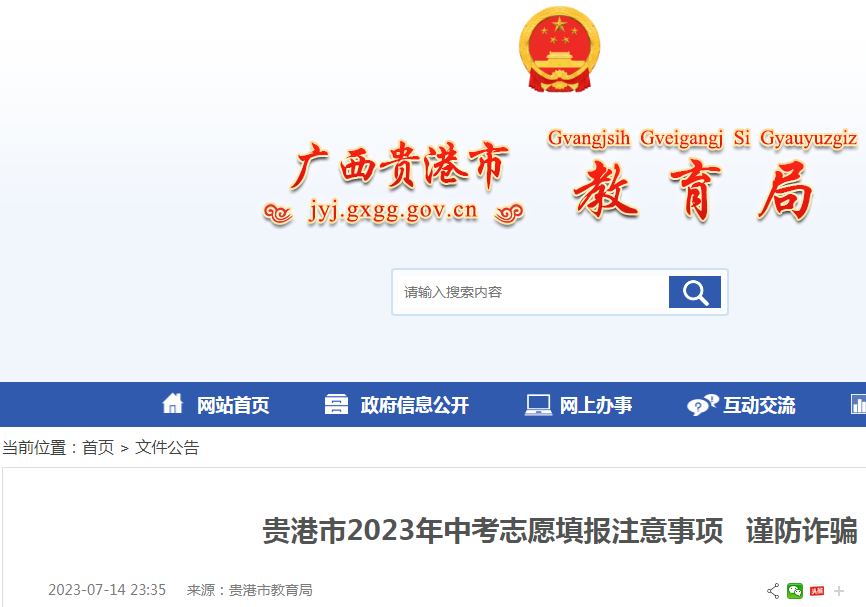Share article via green WeChat icon
Image resolution: width=866 pixels, height=607 pixels.
(x=795, y=591)
